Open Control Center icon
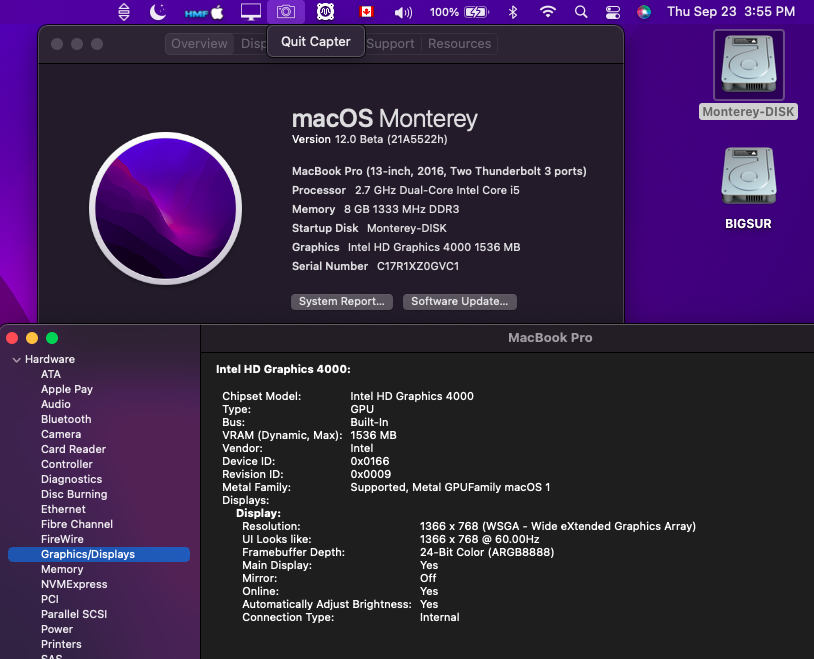This screenshot has height=659, width=814. [x=613, y=12]
